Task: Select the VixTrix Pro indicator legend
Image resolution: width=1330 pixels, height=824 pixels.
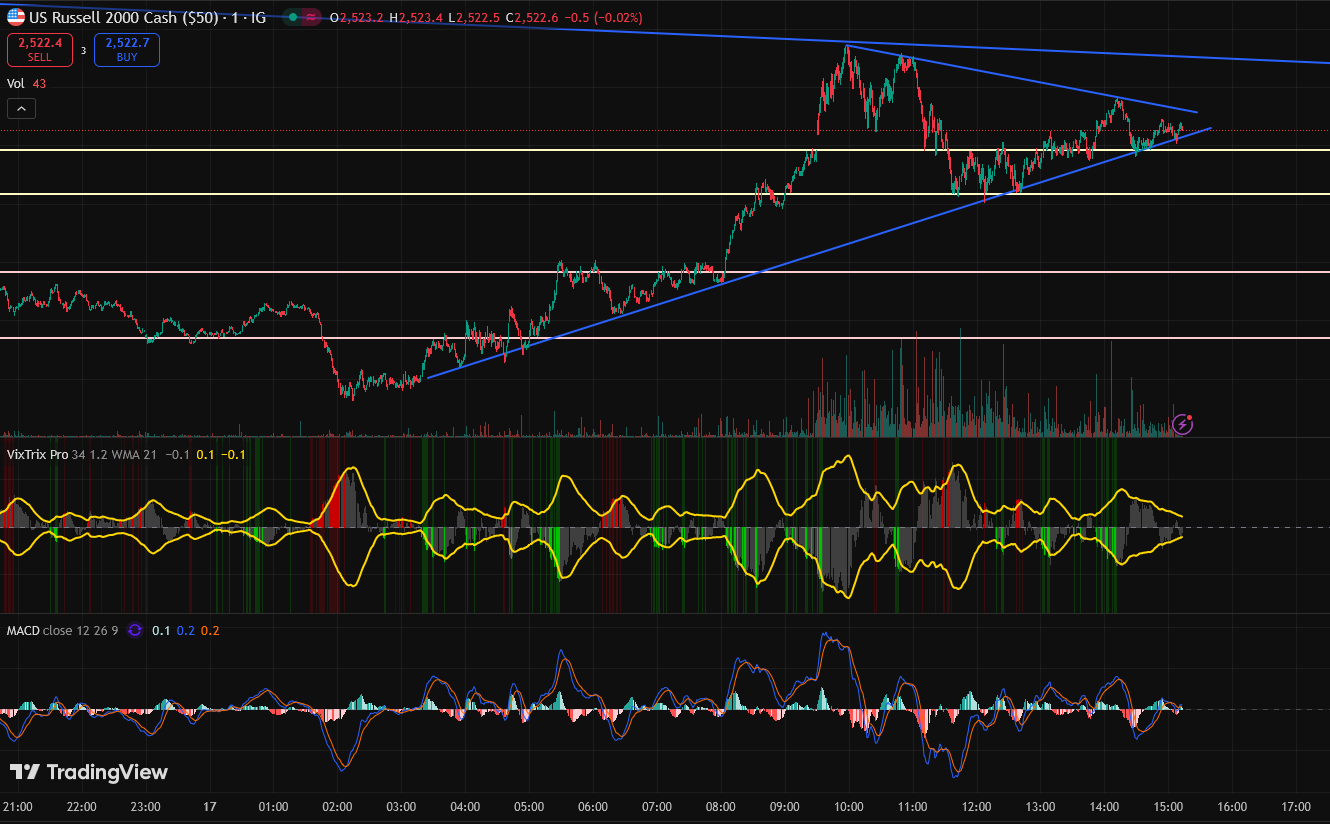Action: pyautogui.click(x=37, y=454)
